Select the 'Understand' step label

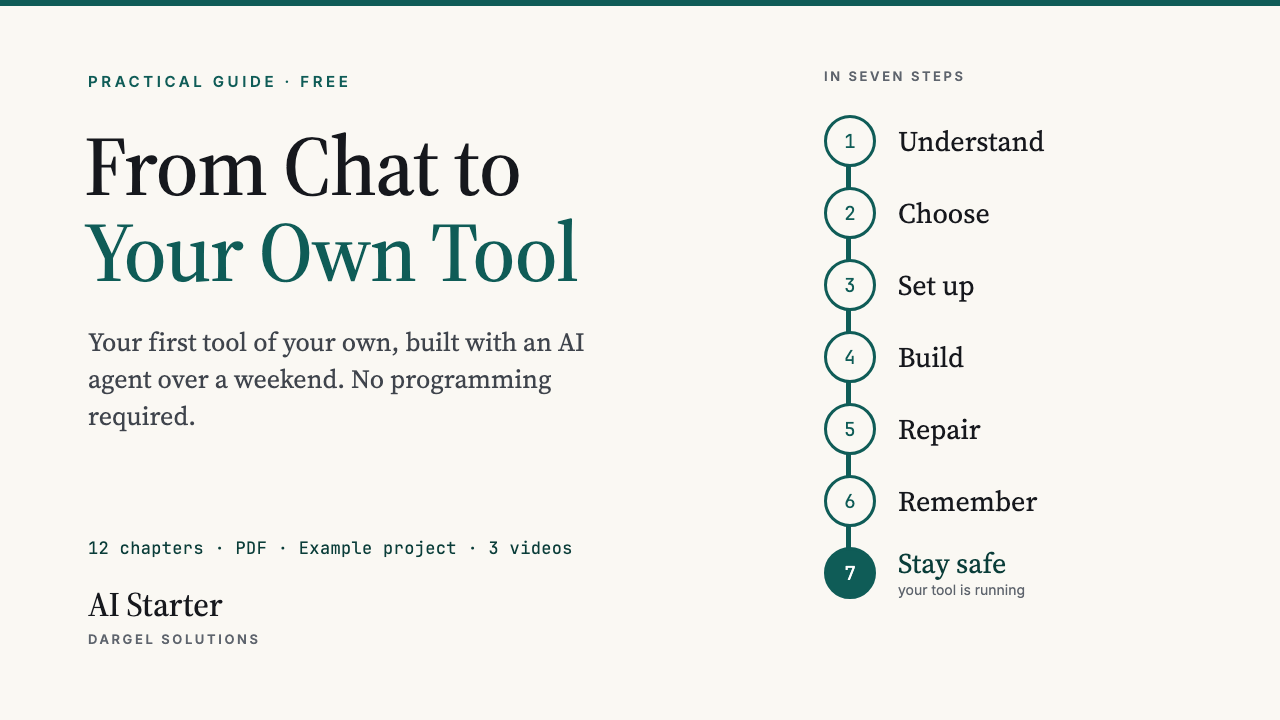[x=971, y=142]
